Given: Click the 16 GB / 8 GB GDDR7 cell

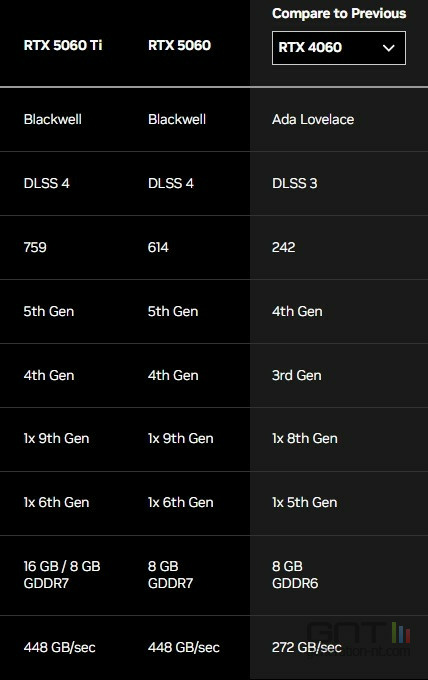Looking at the screenshot, I should tap(62, 575).
